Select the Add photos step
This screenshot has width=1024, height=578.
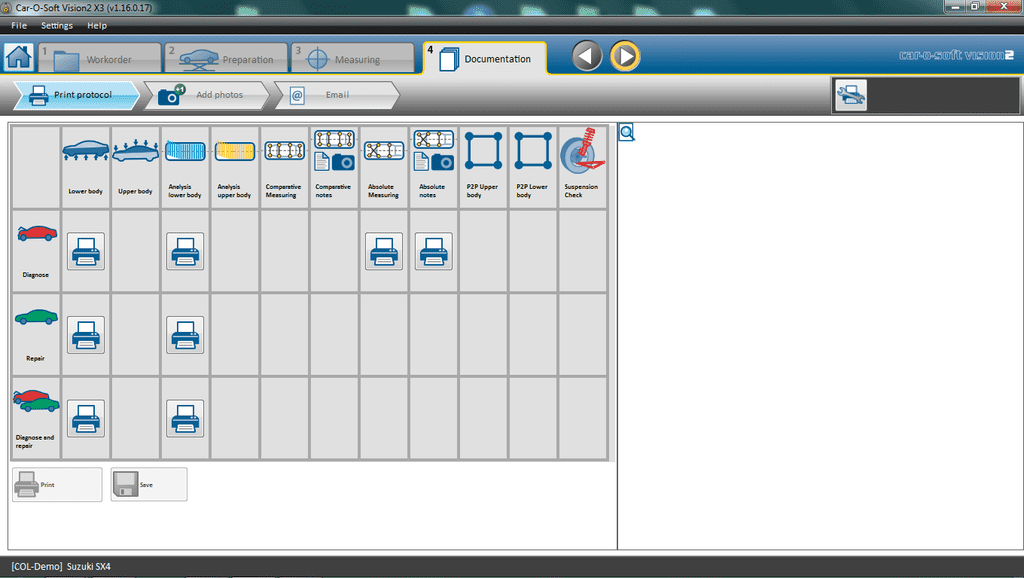pyautogui.click(x=211, y=95)
